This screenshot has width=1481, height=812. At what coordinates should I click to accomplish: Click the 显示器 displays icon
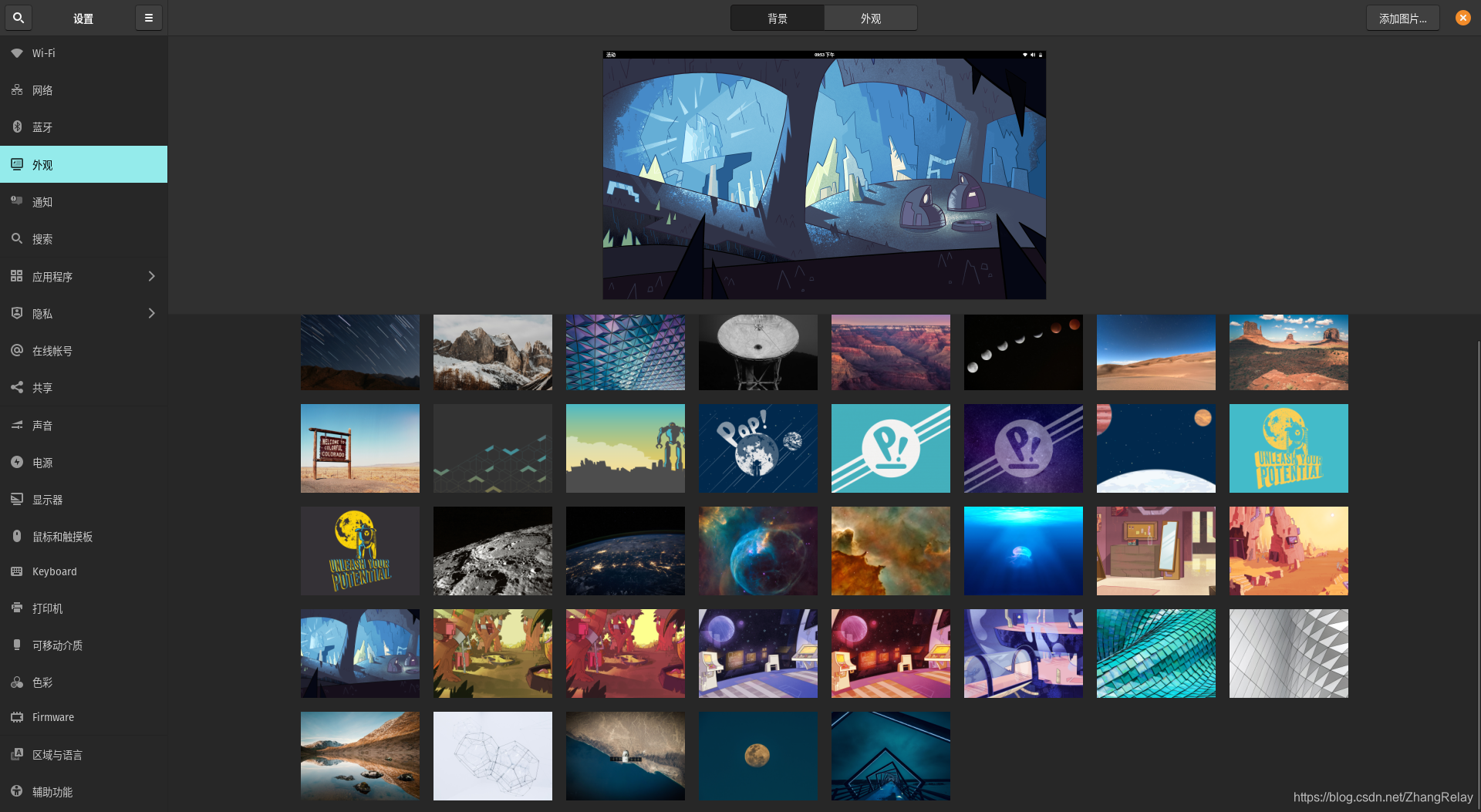click(x=17, y=499)
